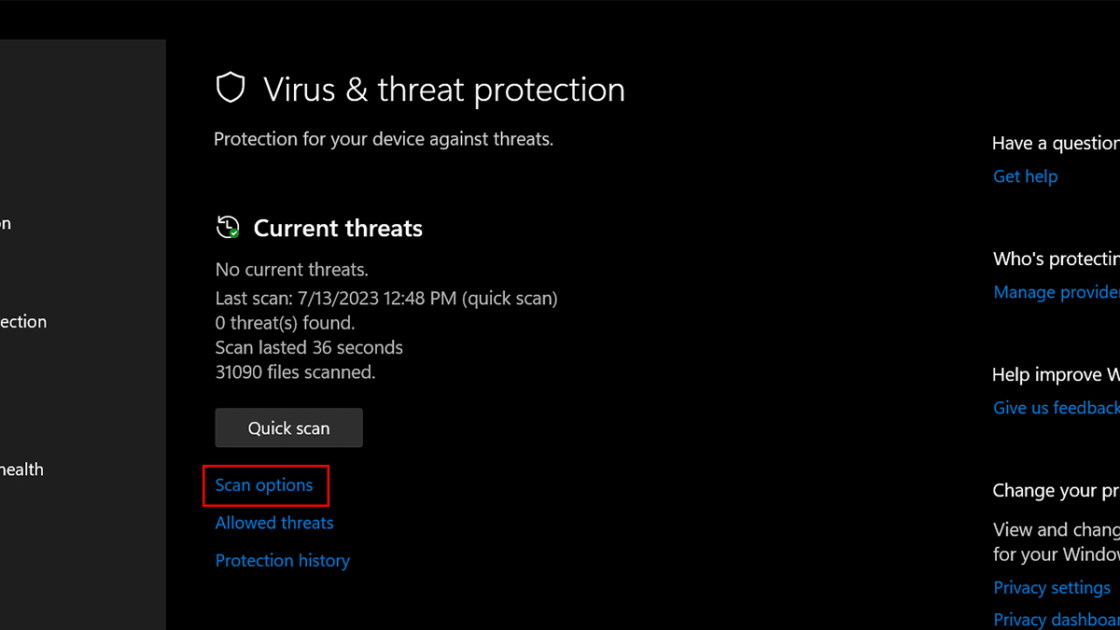This screenshot has width=1120, height=630.
Task: Select sidebar item ending in "health"
Action: tap(22, 469)
